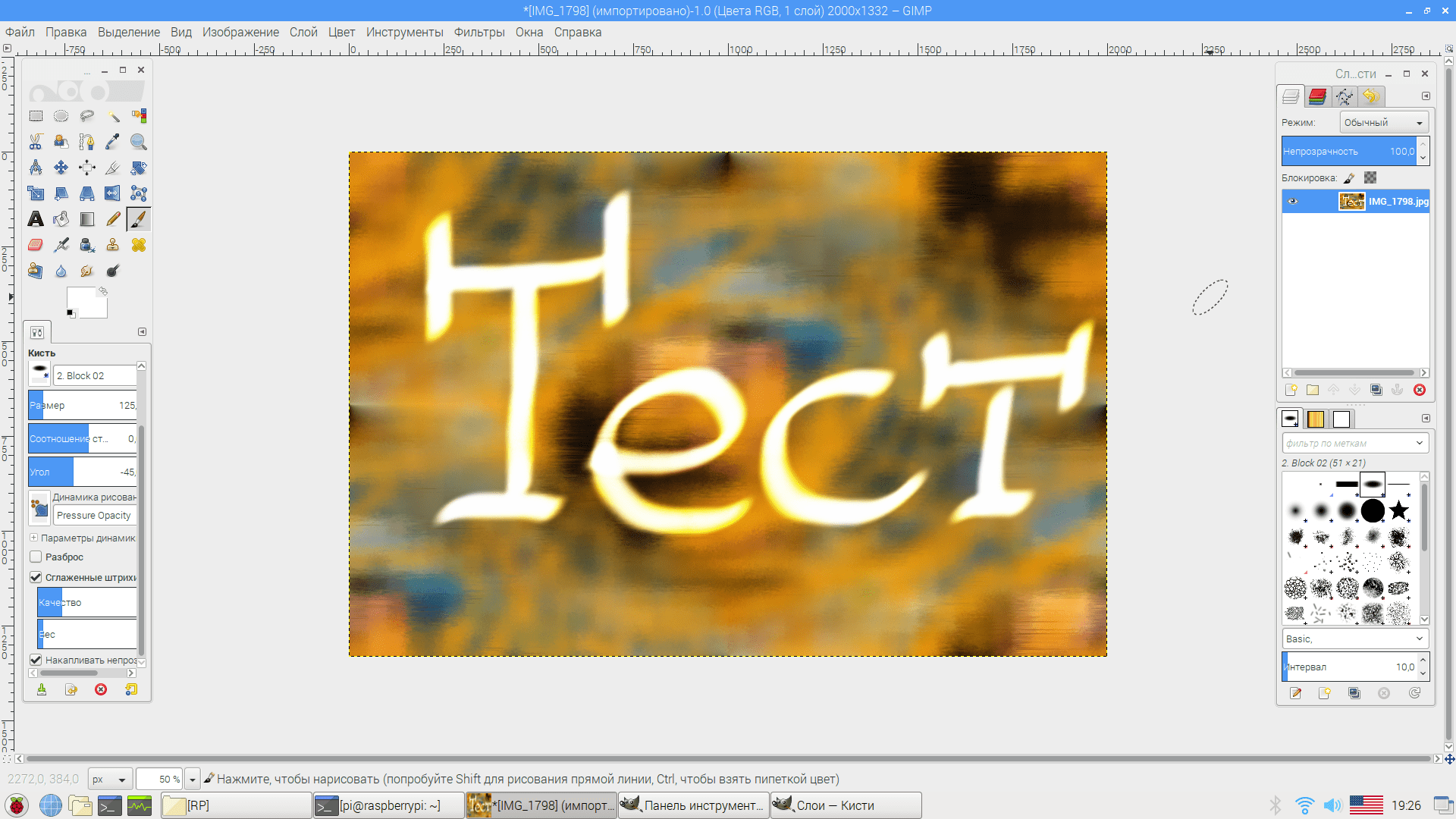Expand Параметры динамики section
The image size is (1456, 819).
click(x=33, y=538)
